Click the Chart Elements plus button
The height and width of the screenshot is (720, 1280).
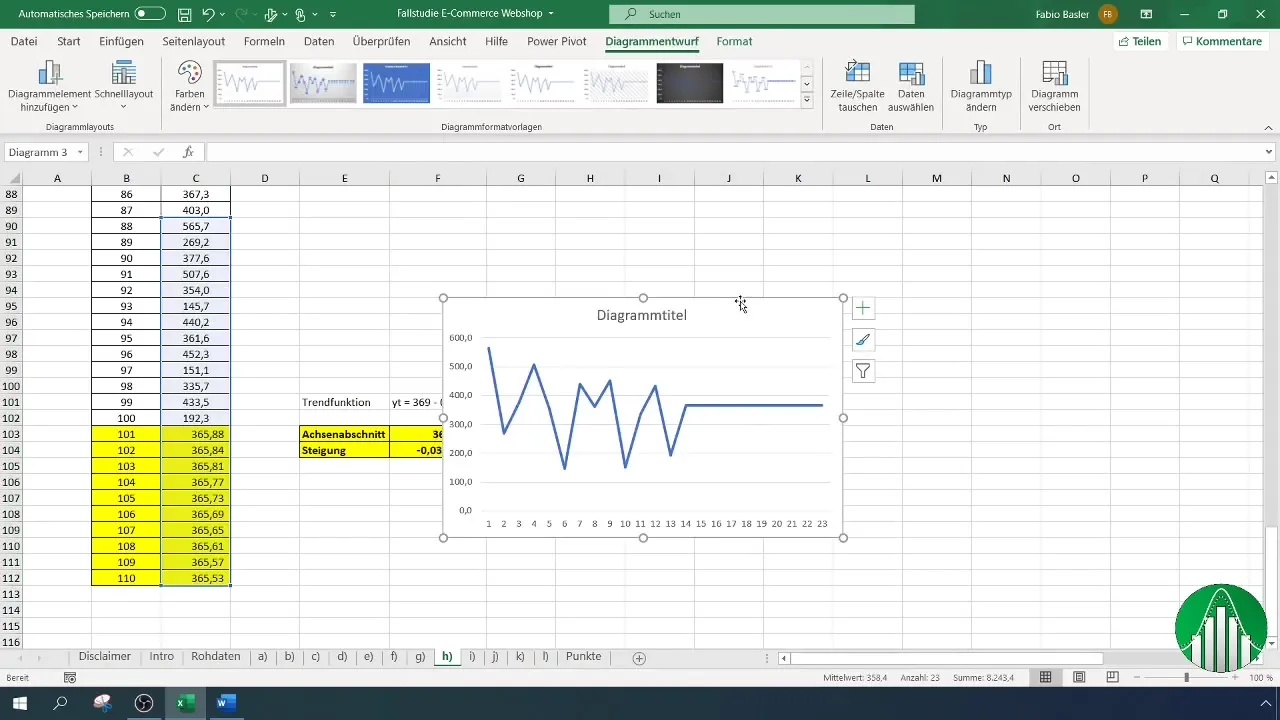(x=863, y=308)
